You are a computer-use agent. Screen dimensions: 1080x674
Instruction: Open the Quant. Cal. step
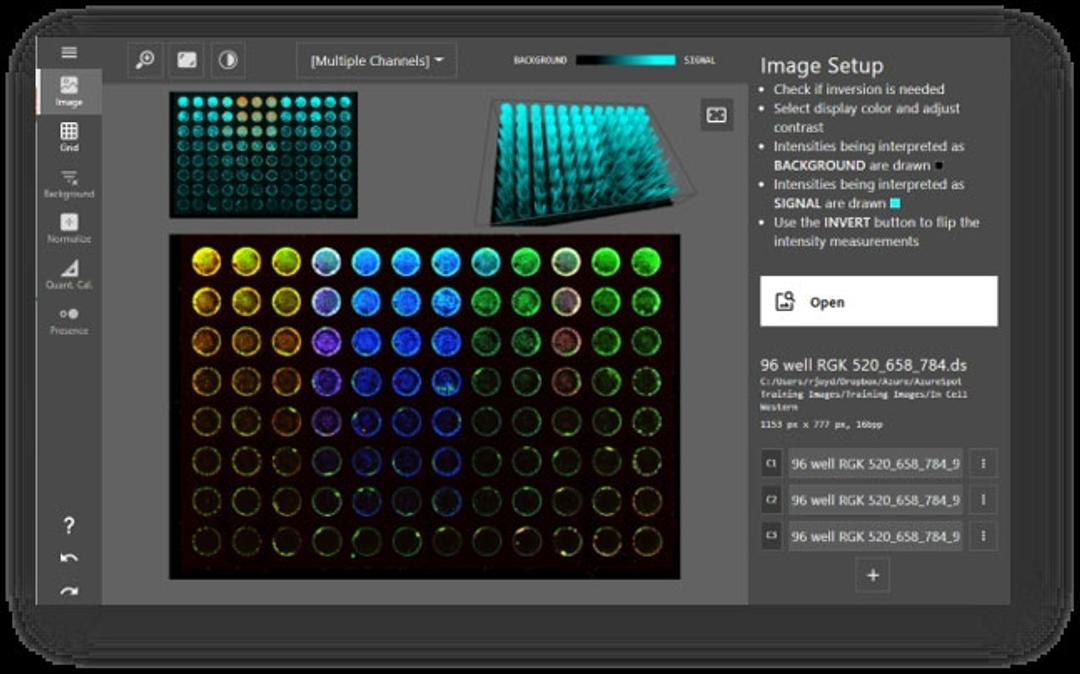coord(69,275)
